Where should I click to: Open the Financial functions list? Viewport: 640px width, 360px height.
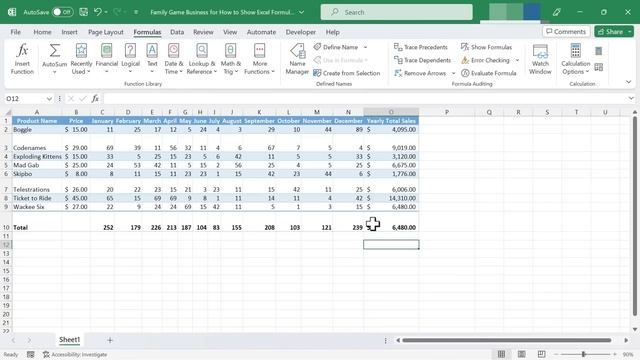(x=107, y=59)
